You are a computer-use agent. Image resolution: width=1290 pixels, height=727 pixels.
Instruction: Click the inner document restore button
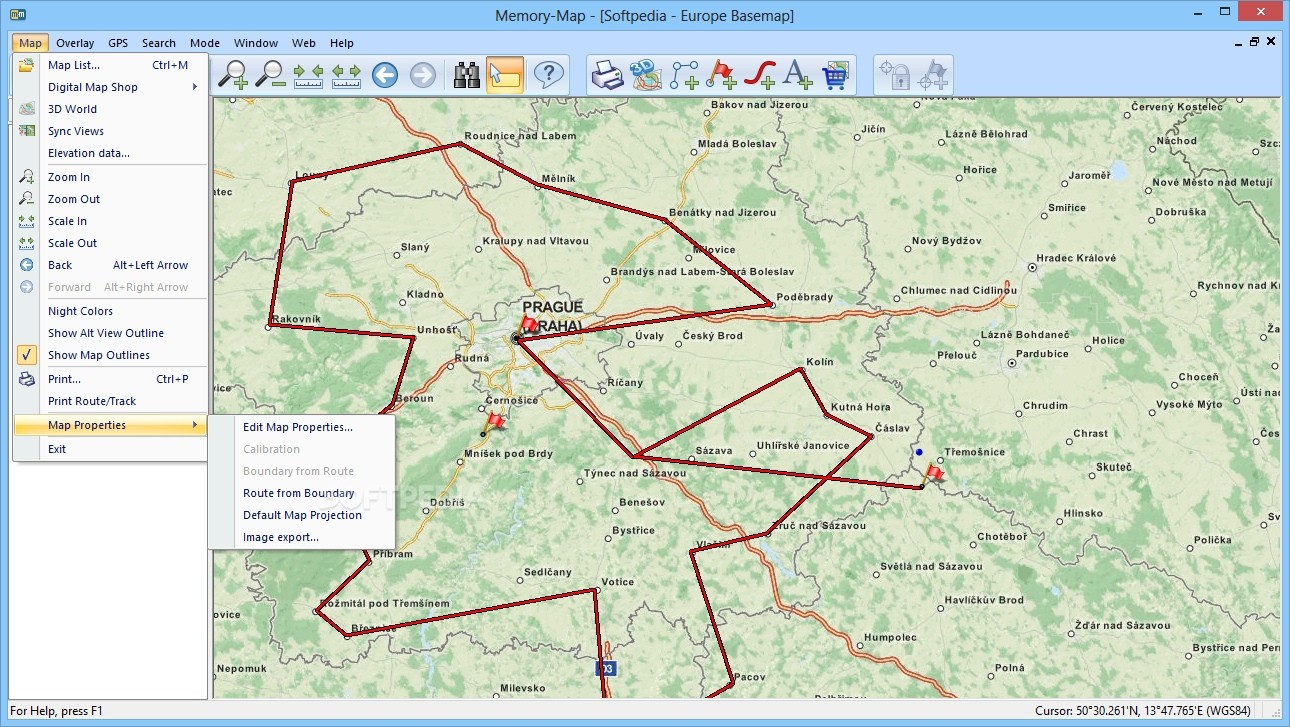(x=1255, y=42)
